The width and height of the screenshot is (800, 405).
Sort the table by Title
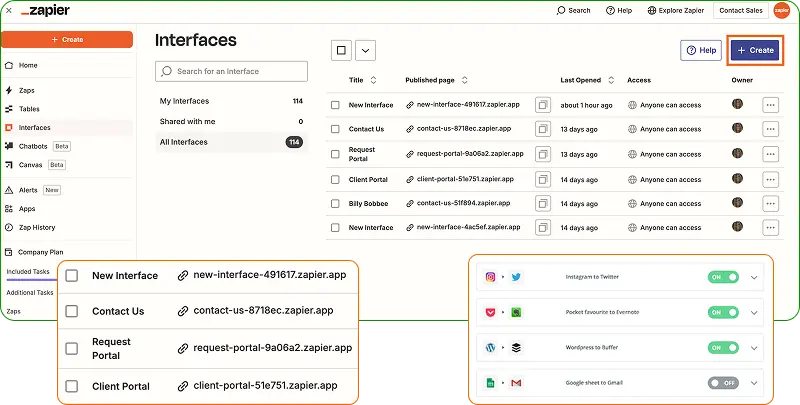click(373, 80)
